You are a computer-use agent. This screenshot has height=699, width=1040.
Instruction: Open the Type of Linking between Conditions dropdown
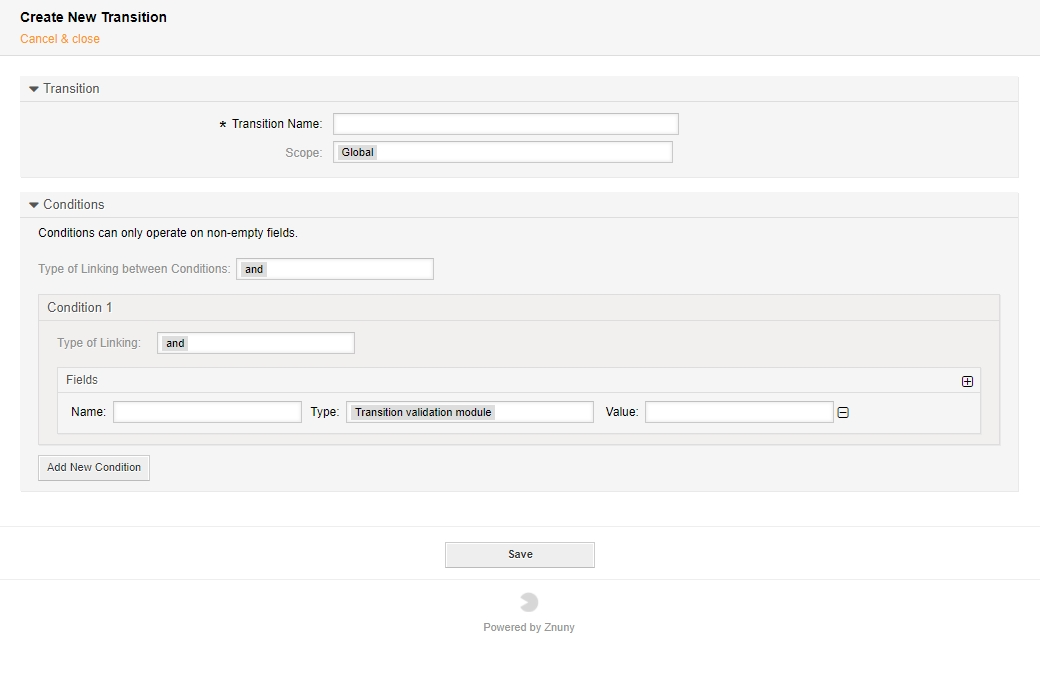(x=335, y=268)
